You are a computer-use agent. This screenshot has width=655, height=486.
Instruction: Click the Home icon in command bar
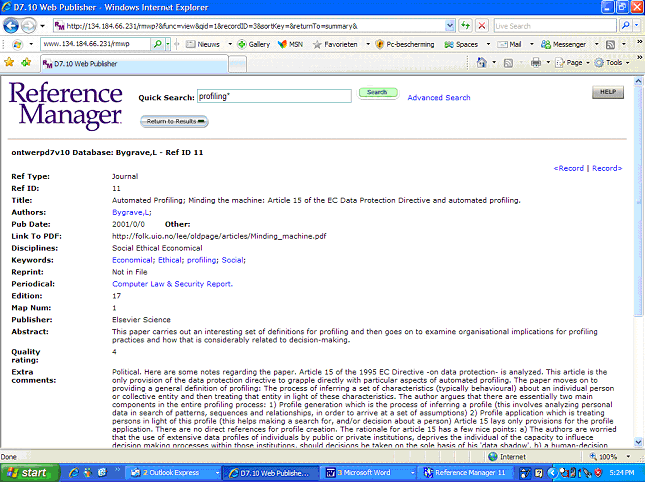(482, 62)
